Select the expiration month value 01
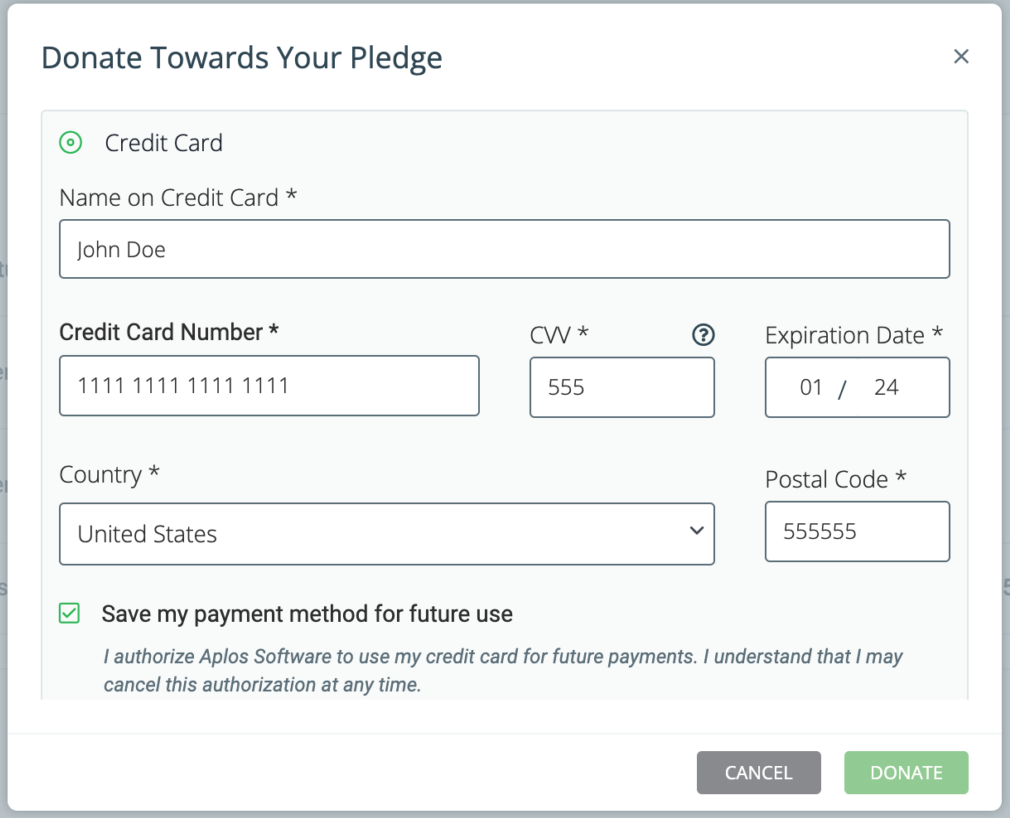Image resolution: width=1010 pixels, height=818 pixels. [811, 387]
